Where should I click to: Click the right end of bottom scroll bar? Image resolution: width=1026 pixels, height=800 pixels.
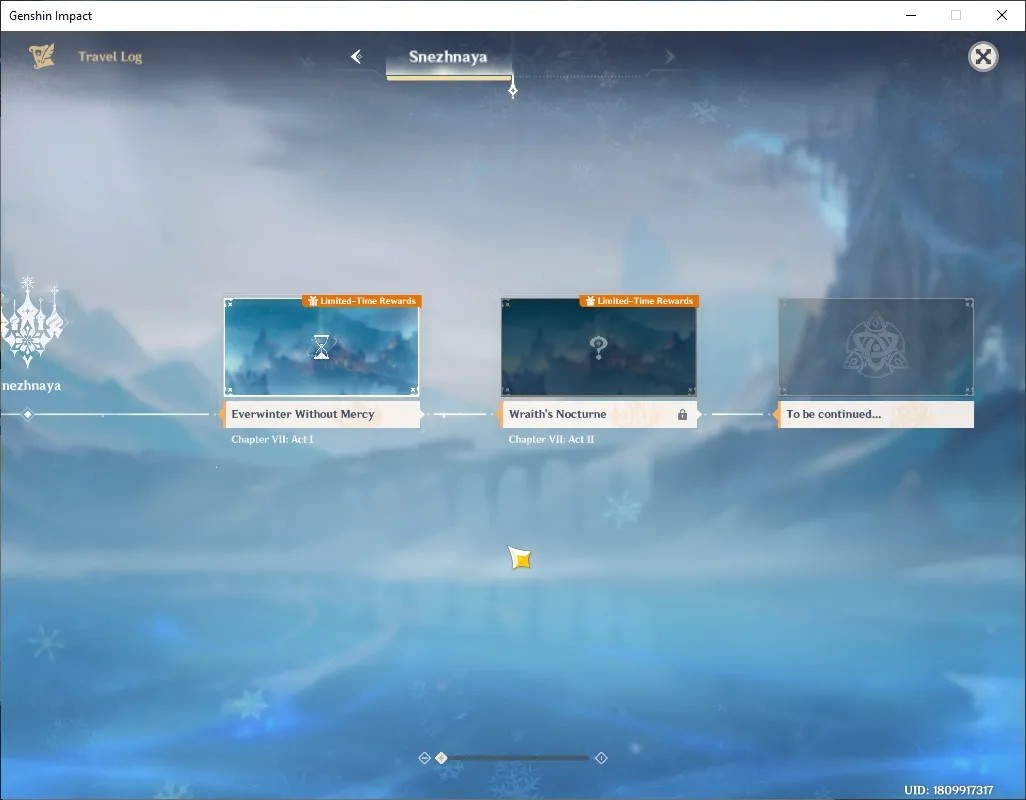(x=601, y=757)
